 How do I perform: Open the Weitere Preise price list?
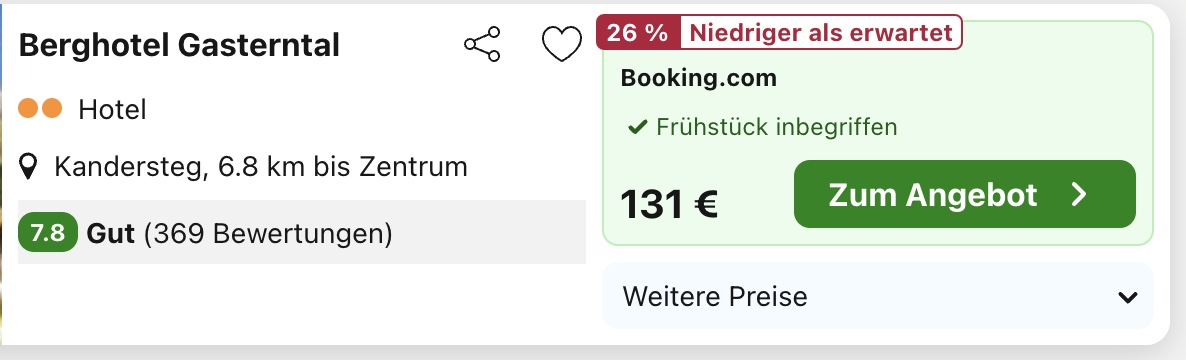point(877,296)
